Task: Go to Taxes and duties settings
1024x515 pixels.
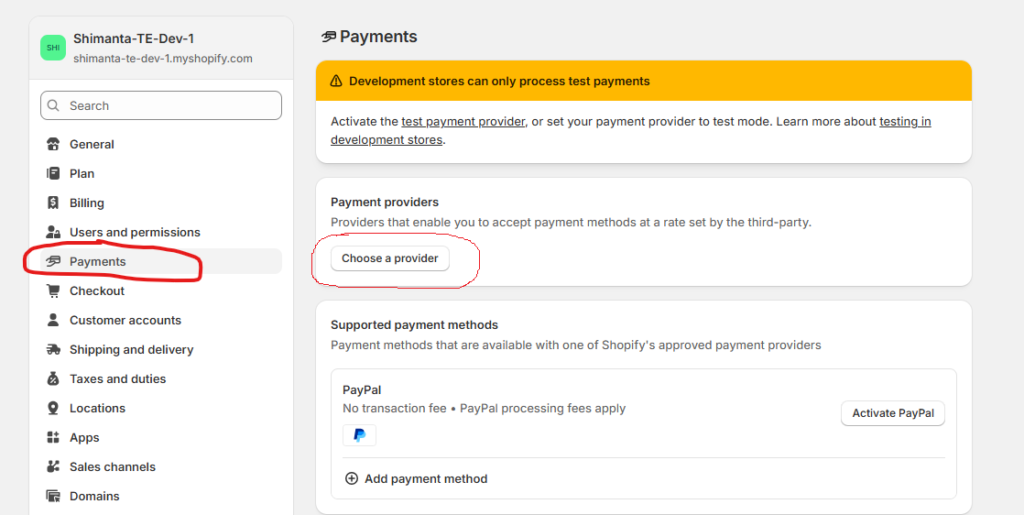Action: tap(117, 379)
